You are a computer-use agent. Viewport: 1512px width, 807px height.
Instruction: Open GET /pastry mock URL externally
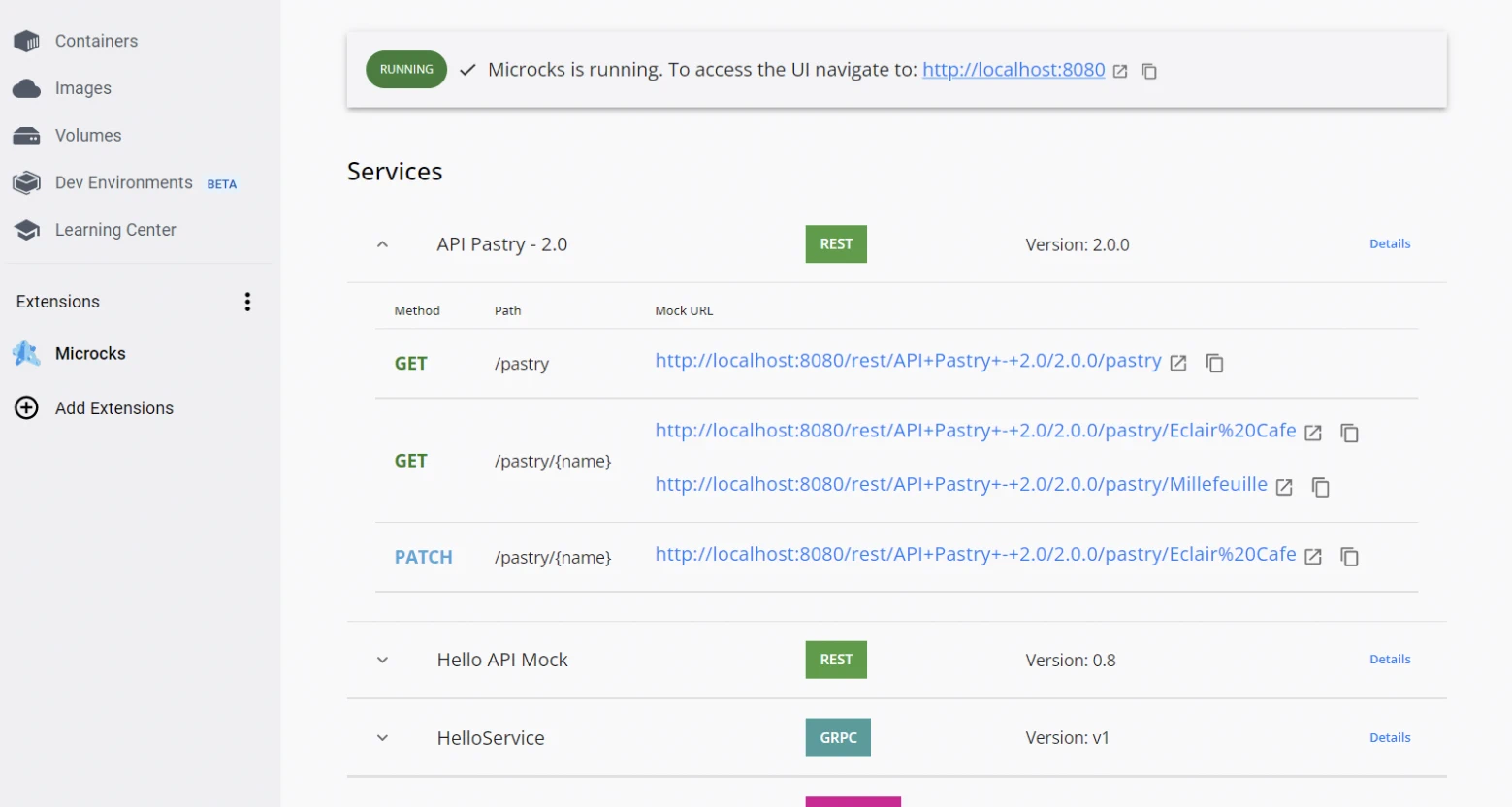pyautogui.click(x=1178, y=363)
